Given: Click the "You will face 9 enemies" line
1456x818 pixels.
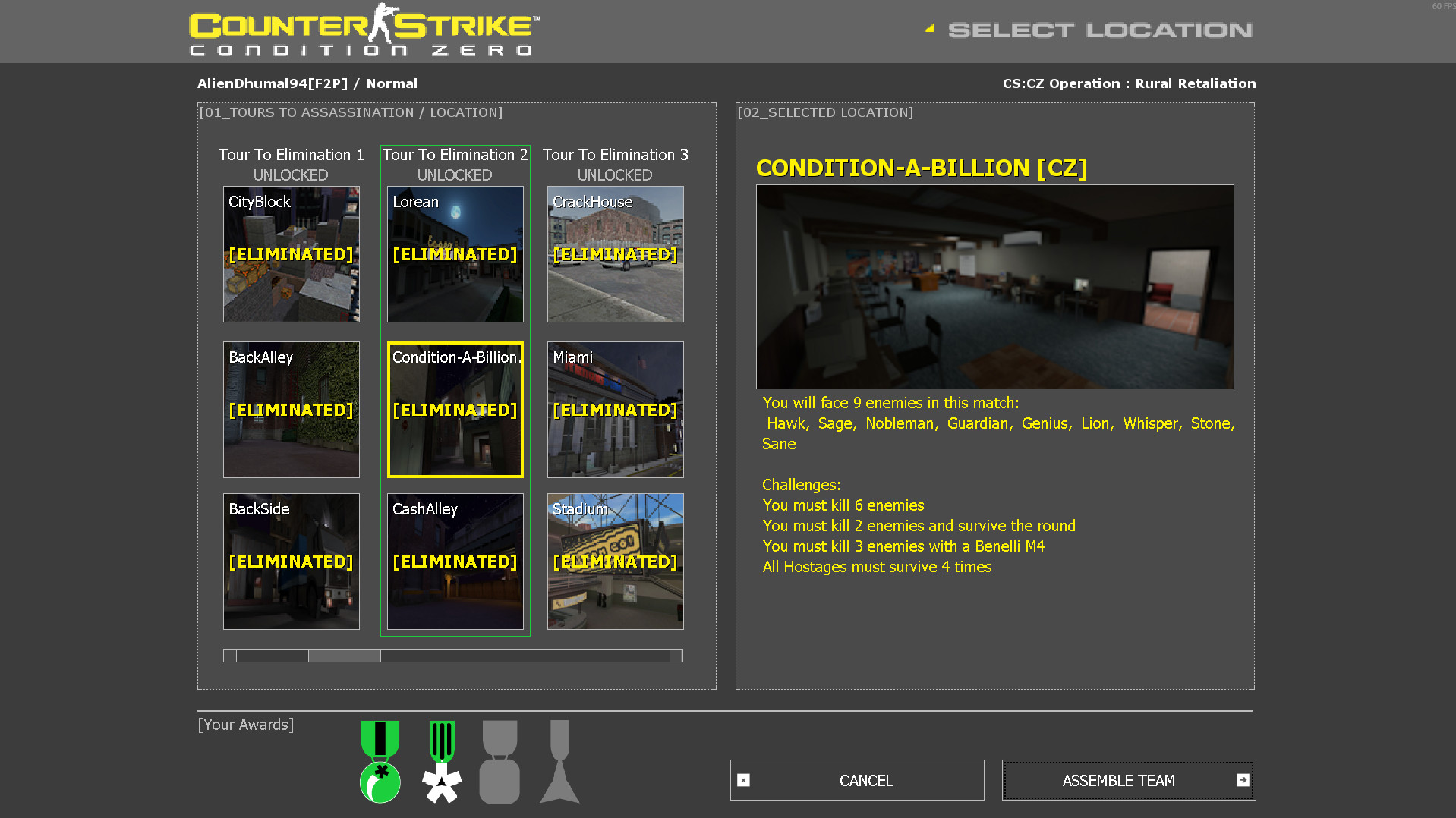Looking at the screenshot, I should click(x=890, y=403).
